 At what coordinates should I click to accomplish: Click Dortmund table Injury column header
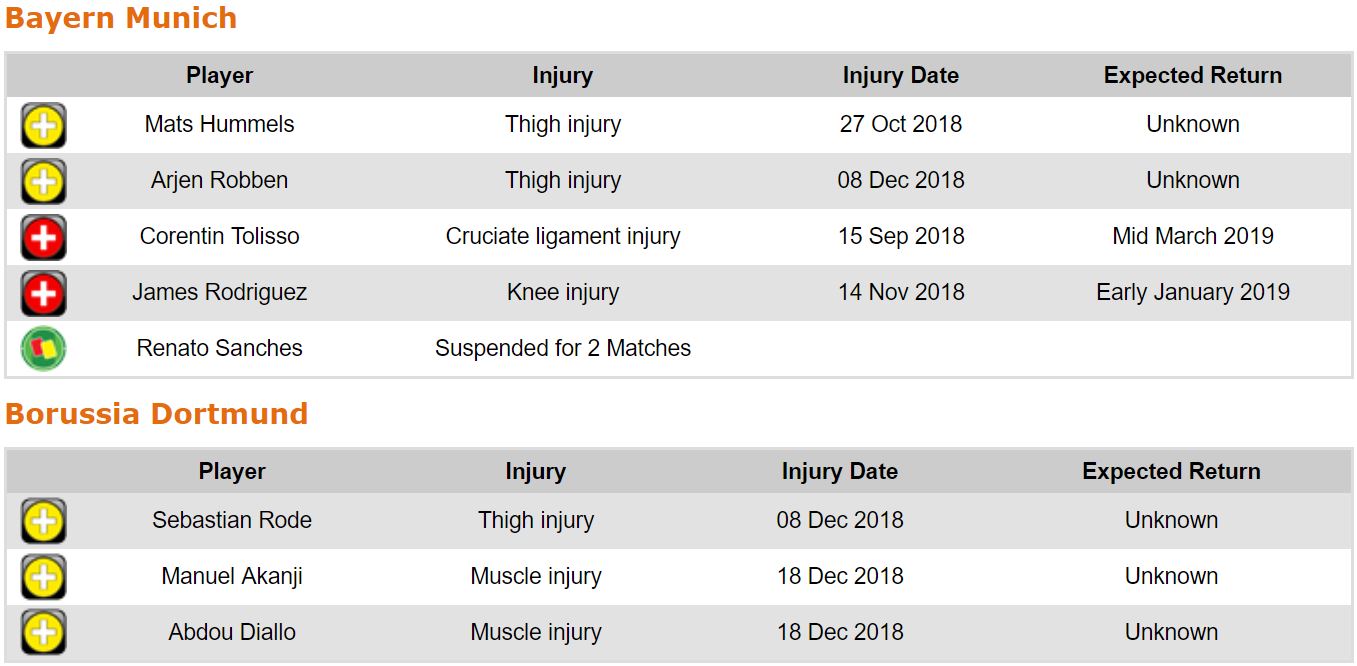[x=535, y=471]
